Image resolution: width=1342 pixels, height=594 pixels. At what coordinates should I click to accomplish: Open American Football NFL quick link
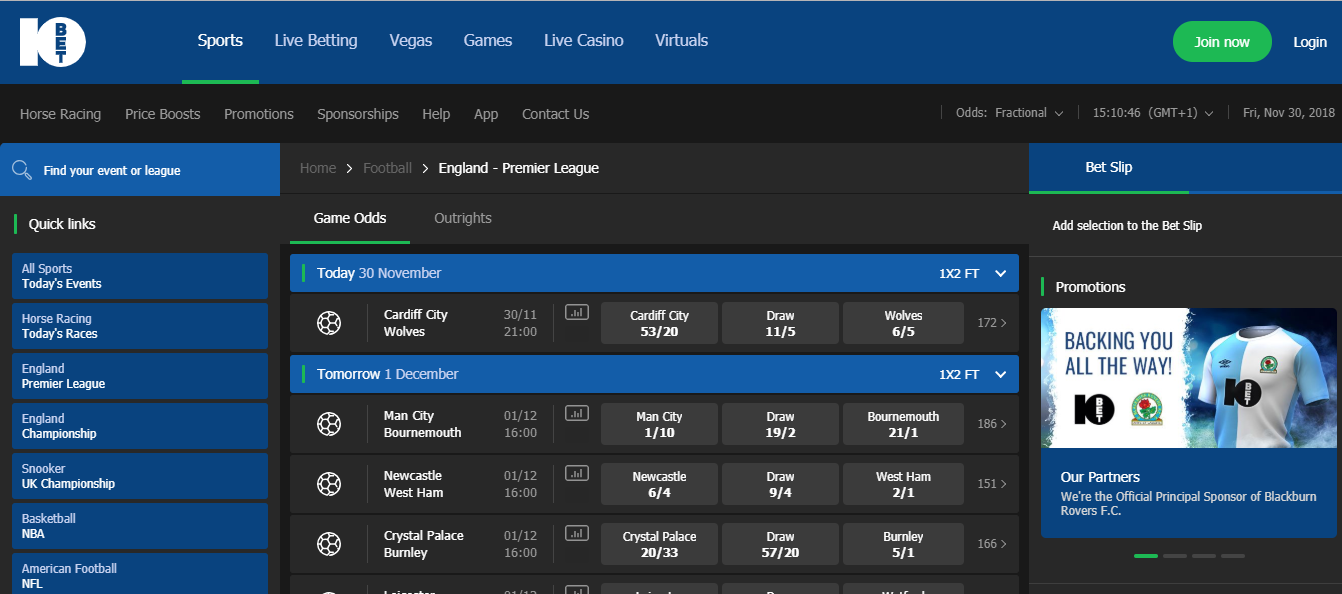[140, 574]
